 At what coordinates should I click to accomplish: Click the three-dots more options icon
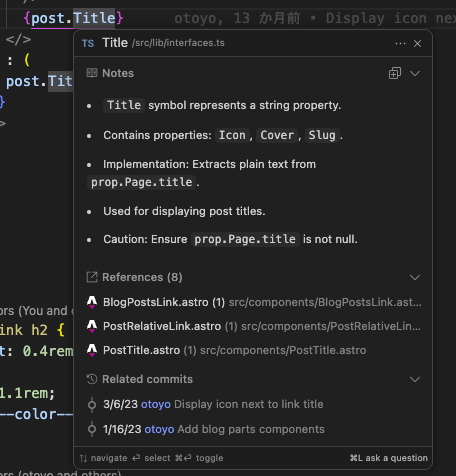400,44
